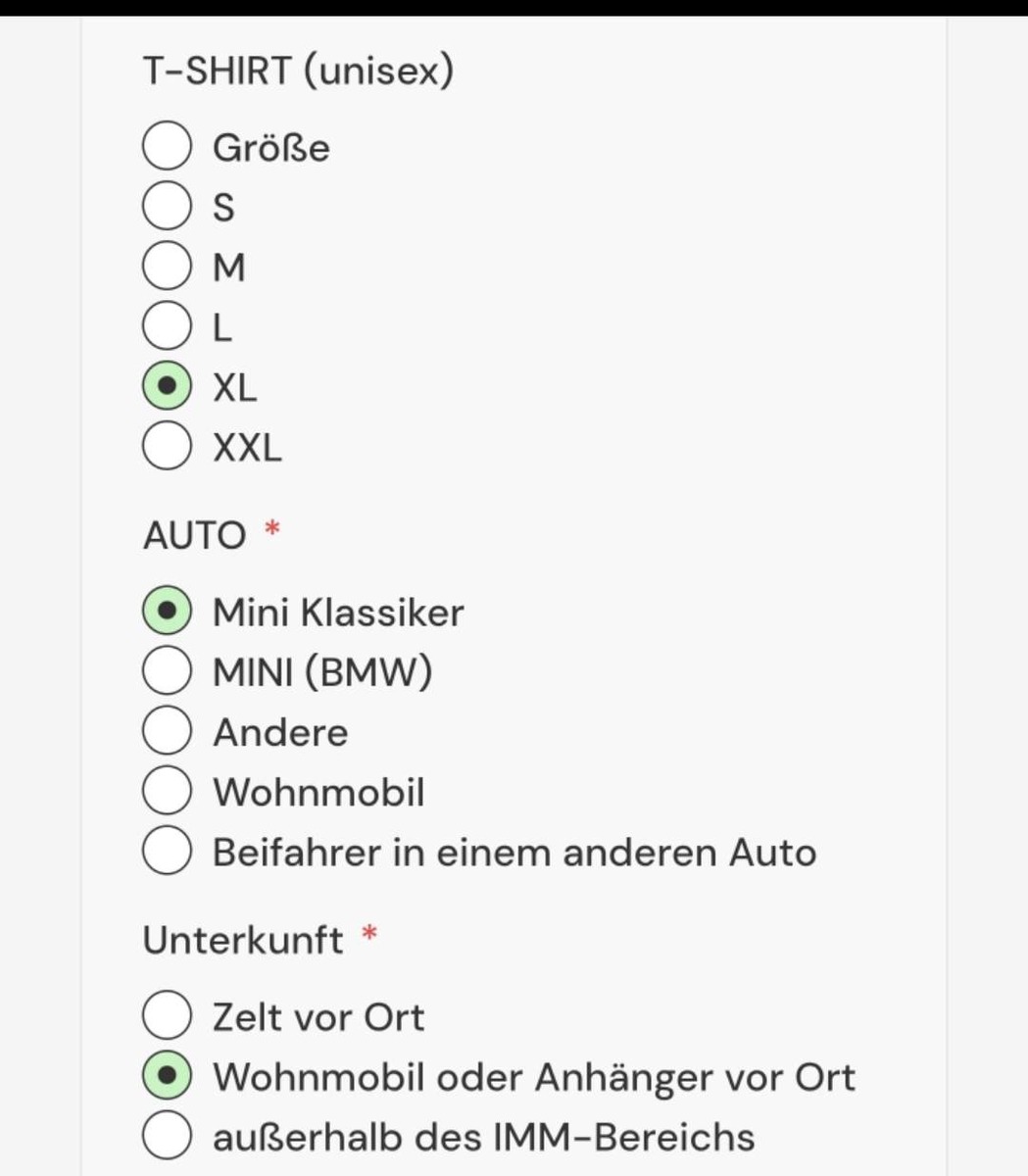Image resolution: width=1028 pixels, height=1176 pixels.
Task: Click the red asterisk beside Unterkunft
Action: point(369,934)
